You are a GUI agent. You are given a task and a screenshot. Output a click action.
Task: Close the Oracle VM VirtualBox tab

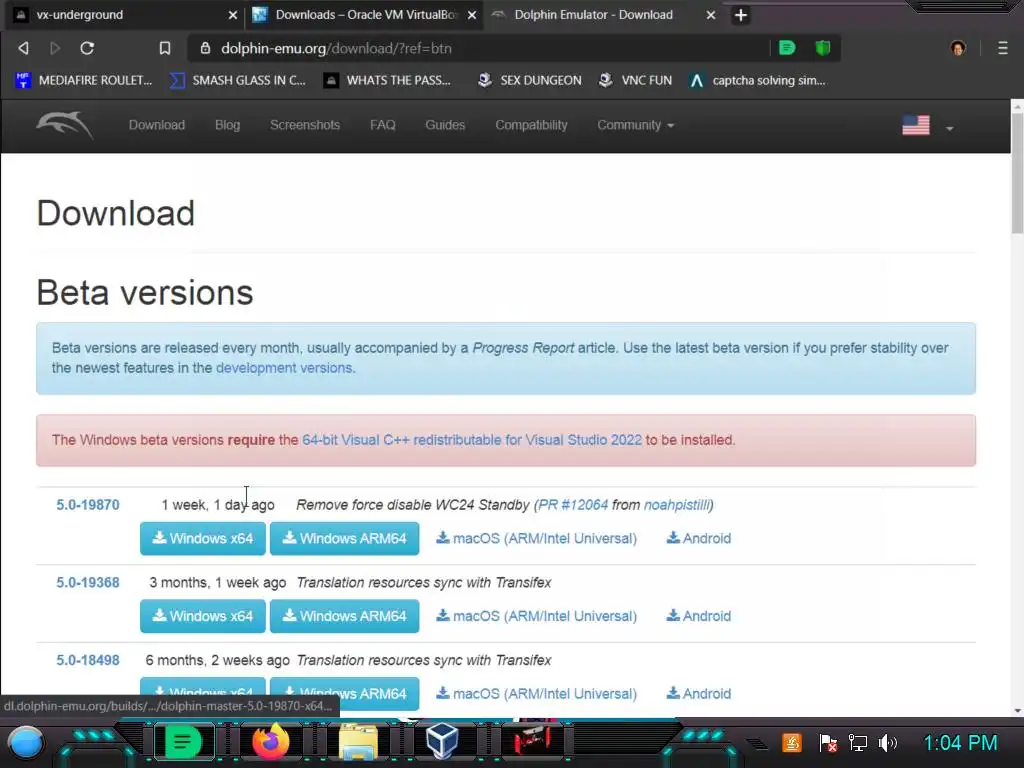472,15
